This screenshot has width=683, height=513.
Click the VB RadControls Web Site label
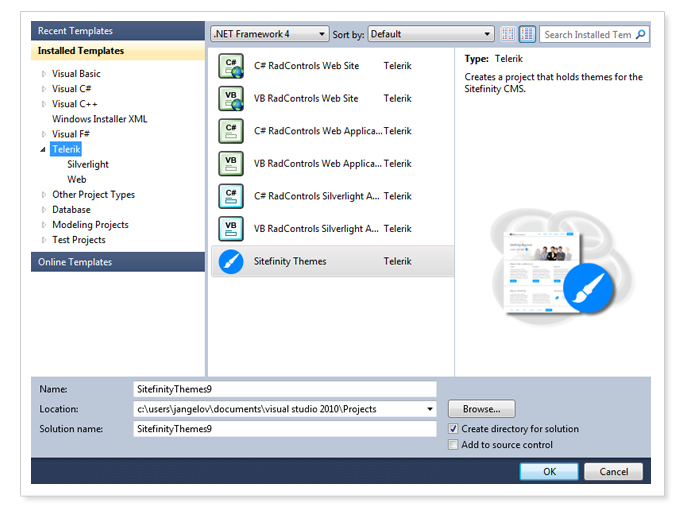[306, 98]
